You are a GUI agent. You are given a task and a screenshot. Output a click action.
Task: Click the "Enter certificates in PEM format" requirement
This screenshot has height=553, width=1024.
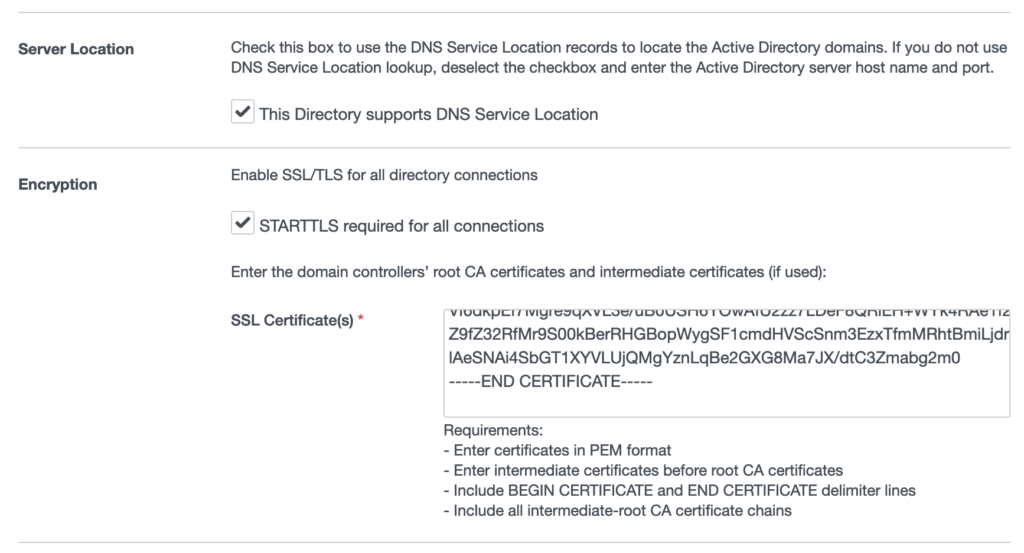(x=557, y=450)
